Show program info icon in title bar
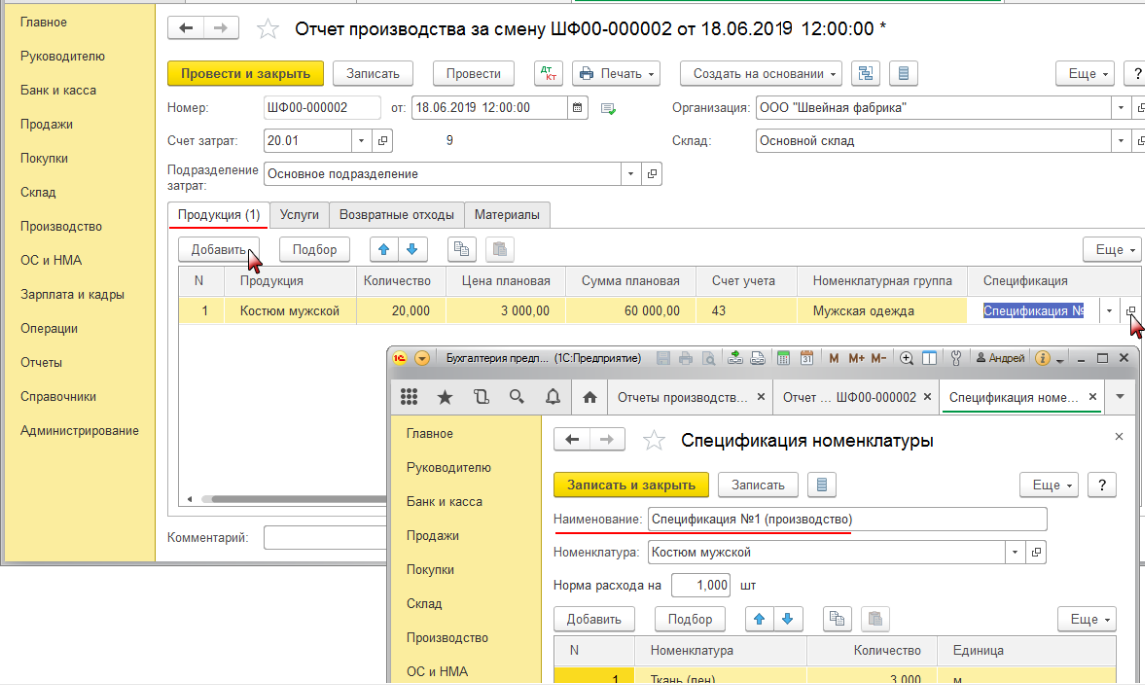 (1043, 358)
